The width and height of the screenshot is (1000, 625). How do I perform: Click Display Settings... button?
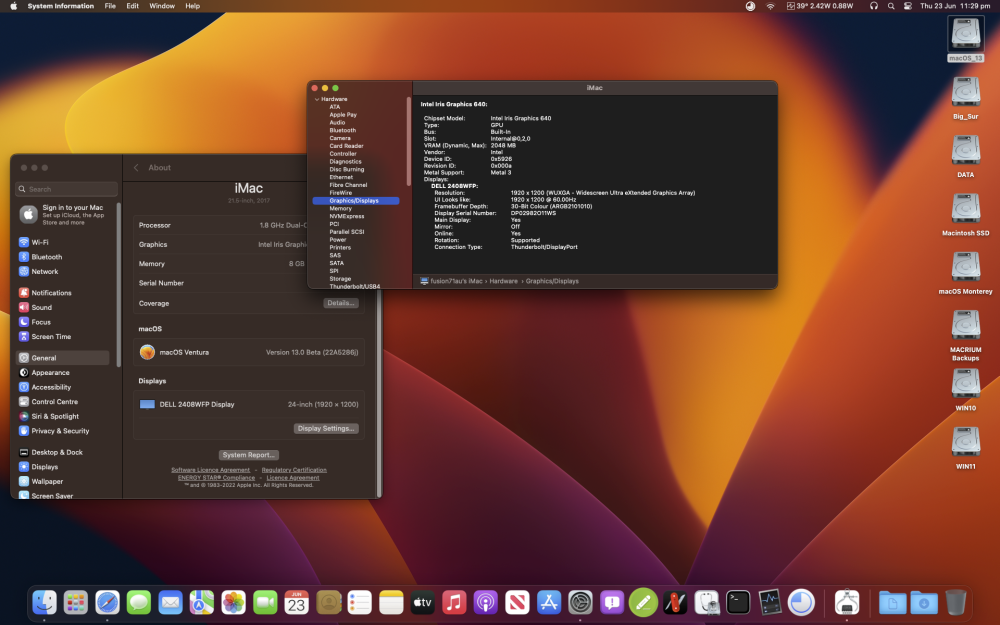tap(326, 429)
